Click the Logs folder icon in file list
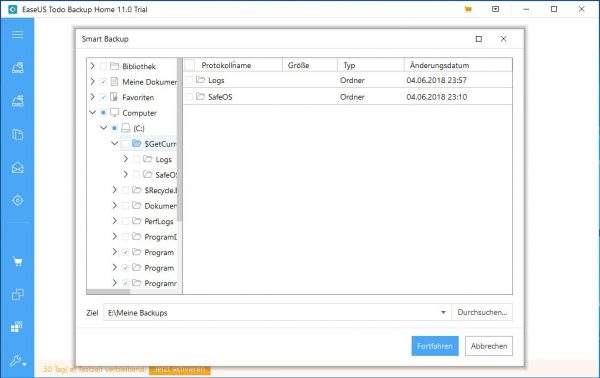The height and width of the screenshot is (378, 600). [x=200, y=80]
